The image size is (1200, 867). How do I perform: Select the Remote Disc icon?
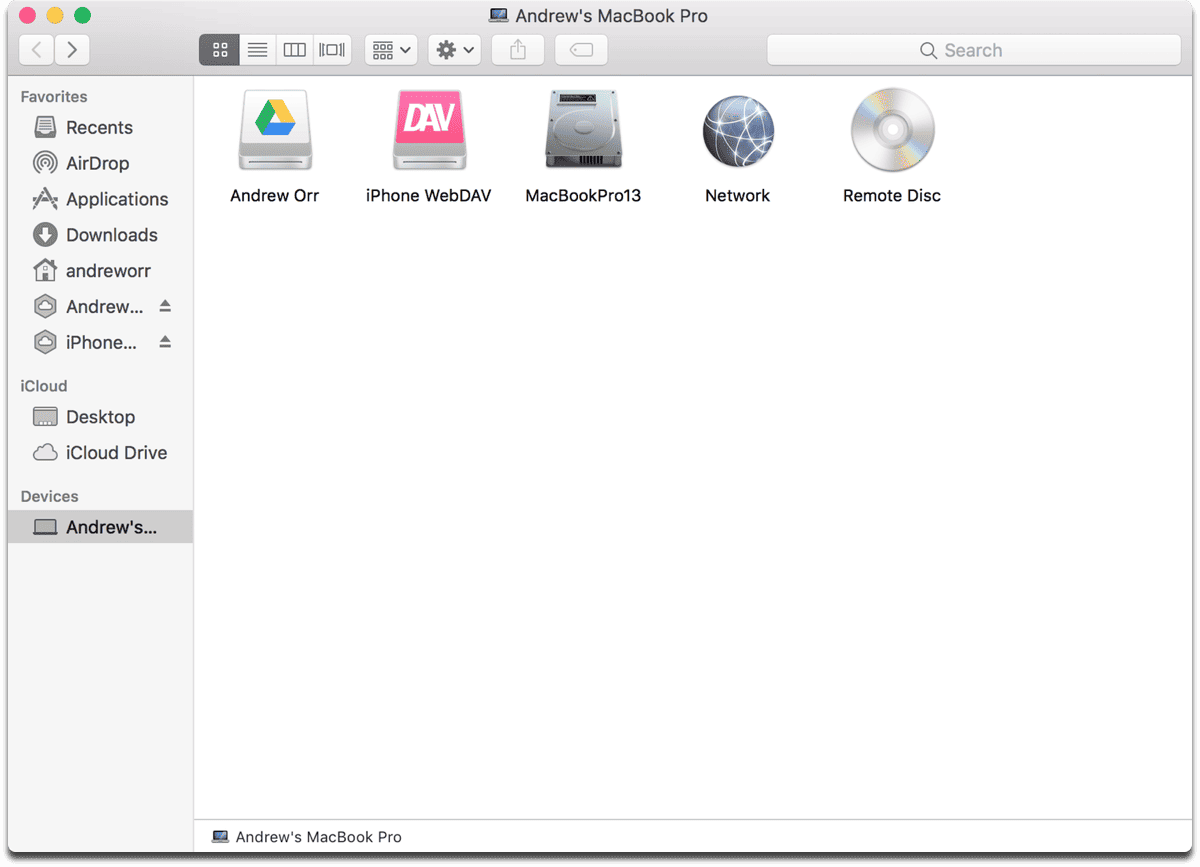point(892,130)
